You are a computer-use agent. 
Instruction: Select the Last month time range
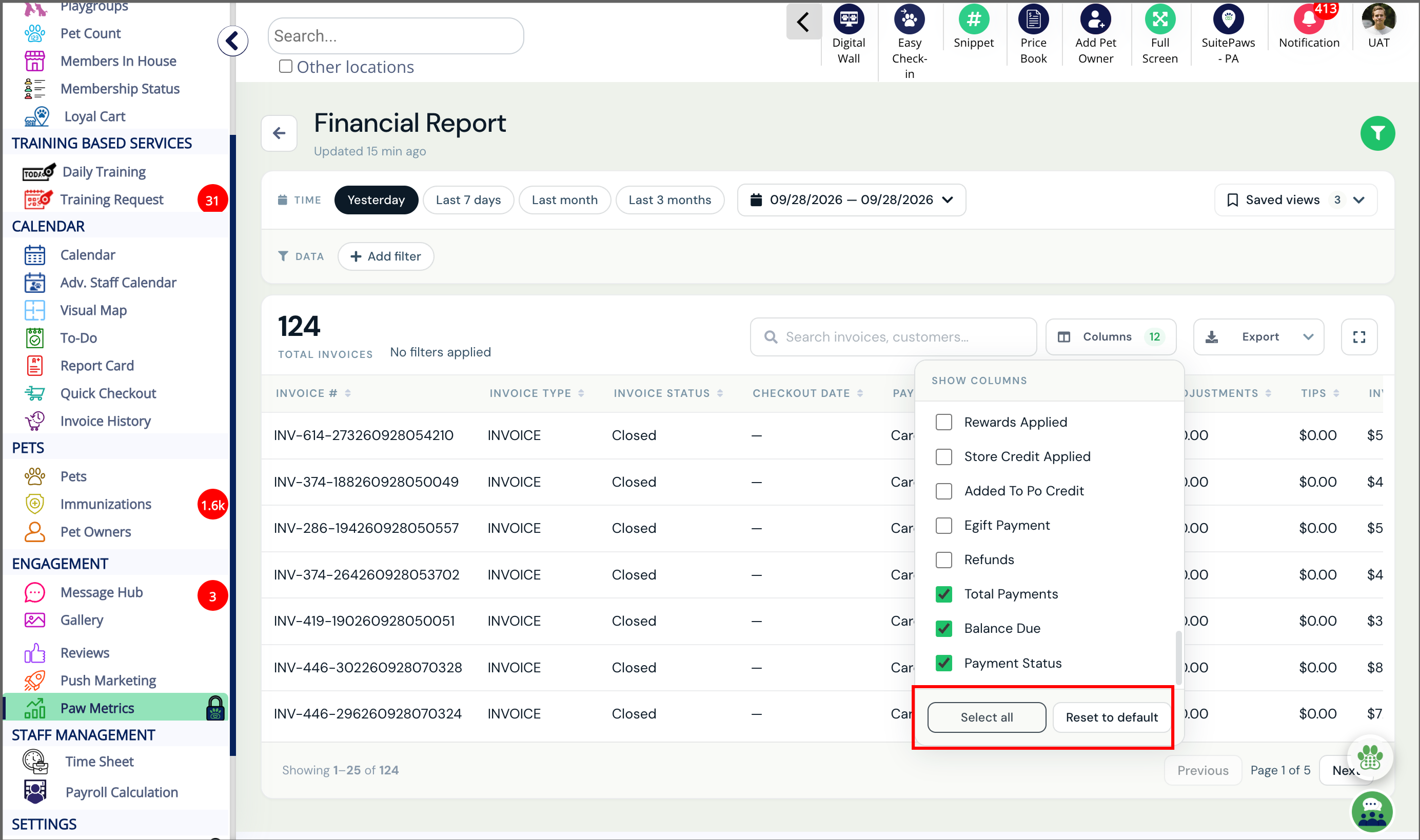[564, 200]
